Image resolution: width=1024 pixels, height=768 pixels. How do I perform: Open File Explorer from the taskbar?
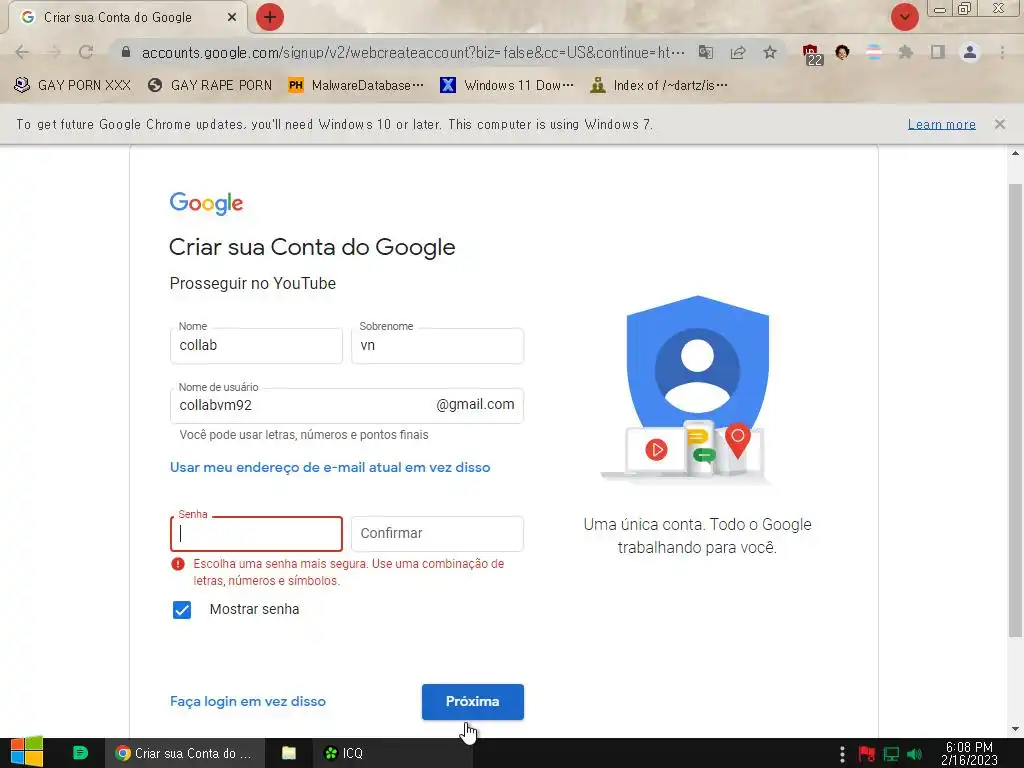click(x=289, y=753)
